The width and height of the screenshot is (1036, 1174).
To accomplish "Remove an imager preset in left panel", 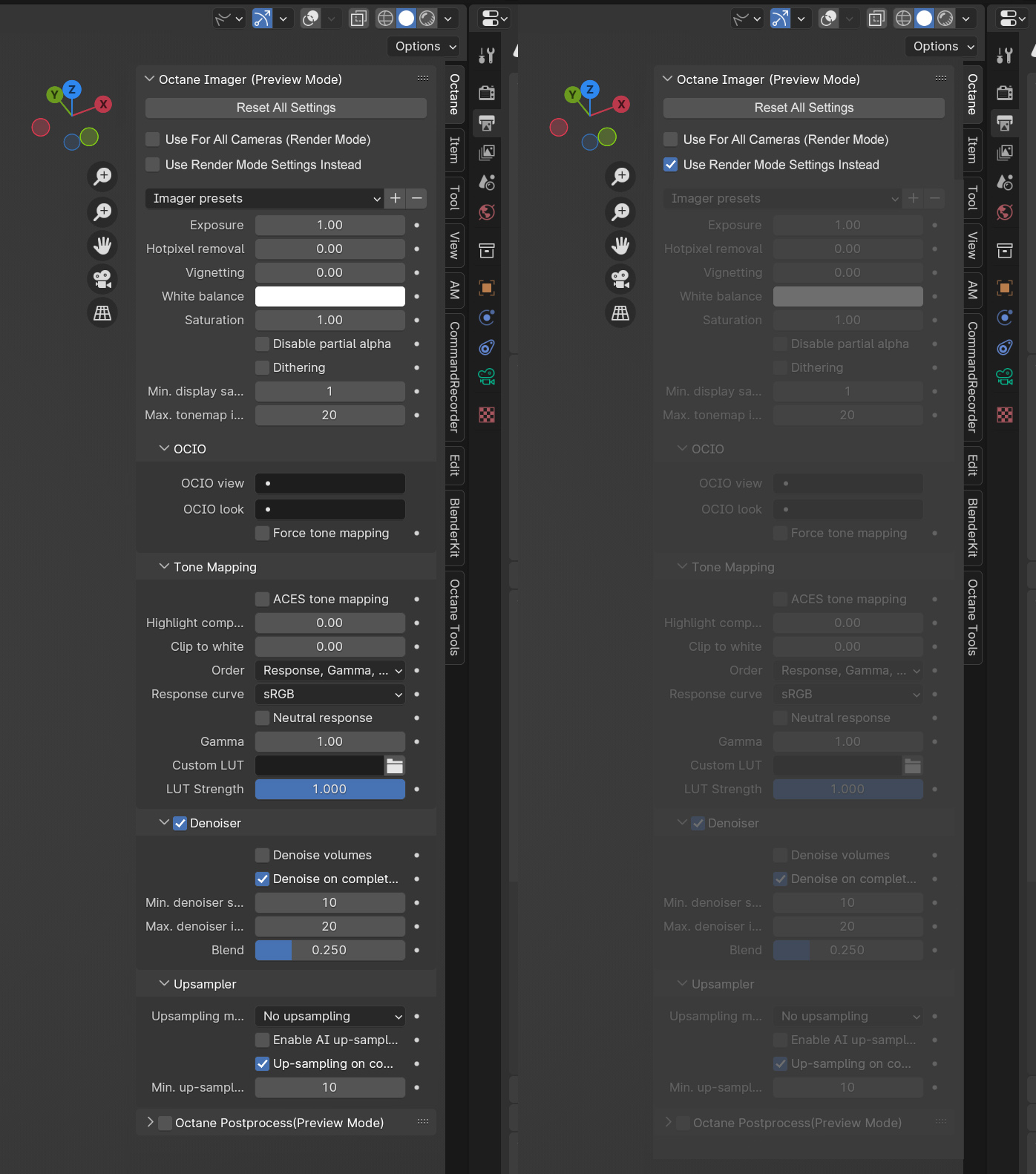I will (417, 199).
